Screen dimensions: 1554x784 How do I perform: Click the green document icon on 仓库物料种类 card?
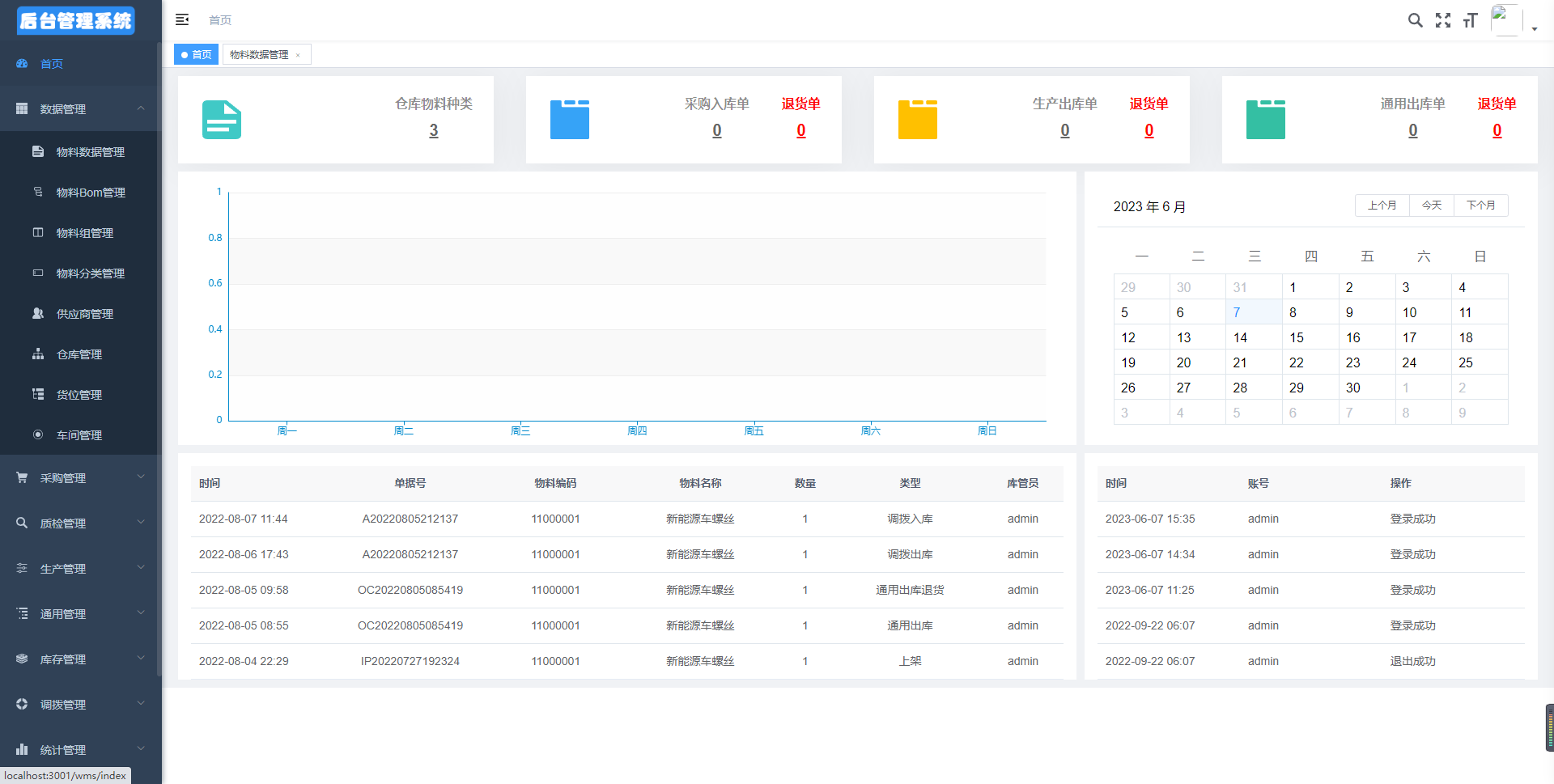(x=221, y=119)
